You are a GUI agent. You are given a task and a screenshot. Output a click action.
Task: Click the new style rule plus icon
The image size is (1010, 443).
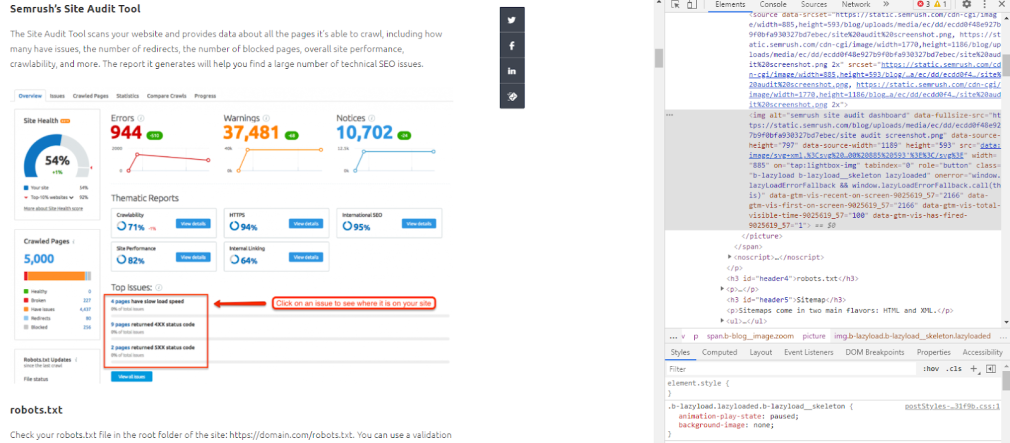(x=974, y=369)
